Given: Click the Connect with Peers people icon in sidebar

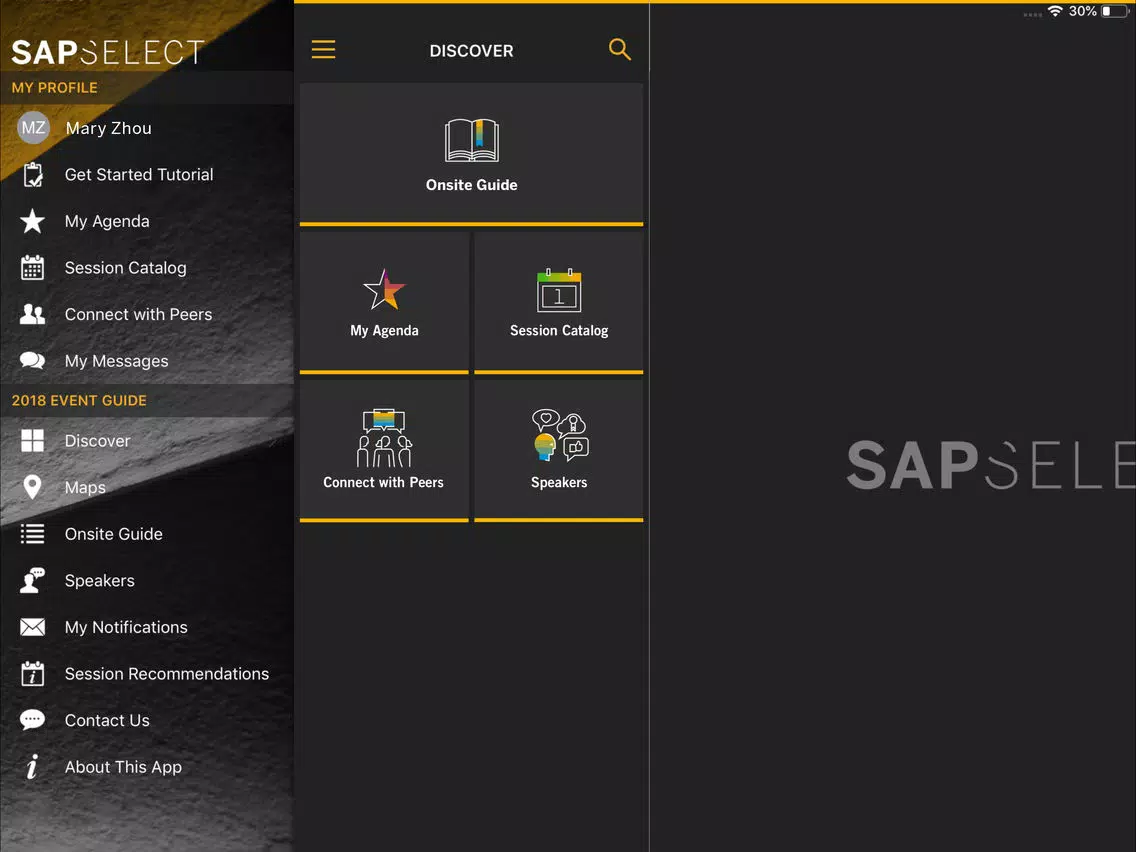Looking at the screenshot, I should (33, 314).
